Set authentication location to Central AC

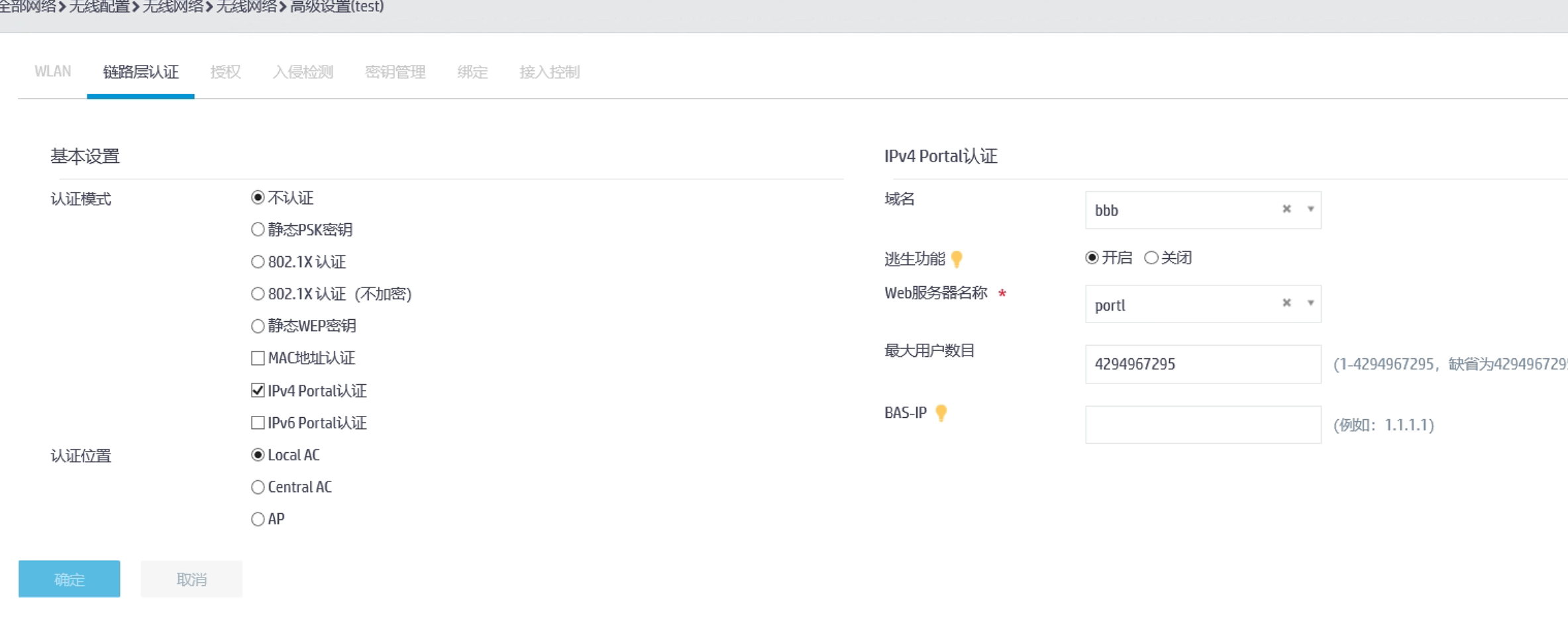[x=258, y=487]
